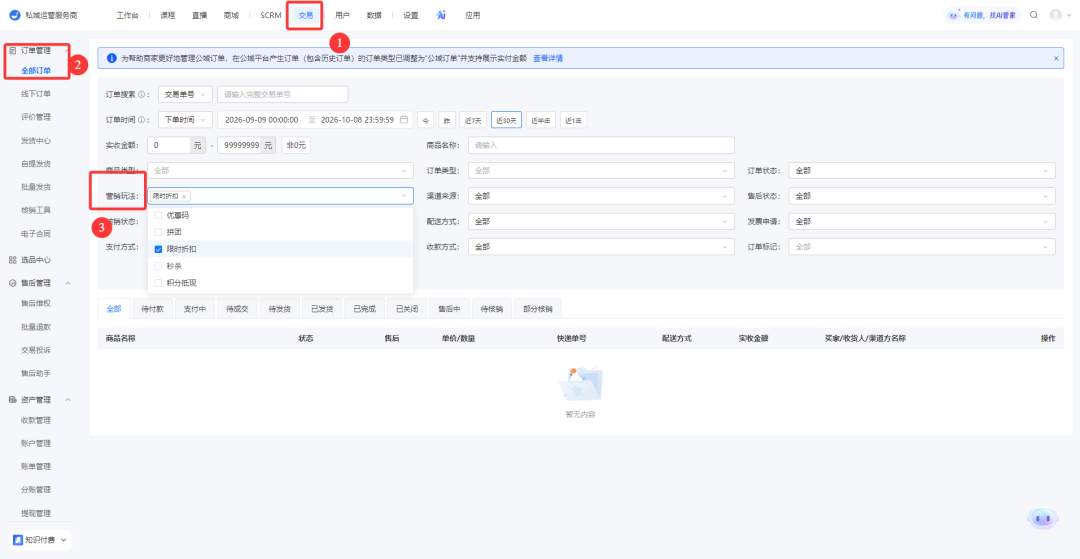Viewport: 1080px width, 559px height.
Task: Open the 订单状态 dropdown
Action: click(922, 170)
